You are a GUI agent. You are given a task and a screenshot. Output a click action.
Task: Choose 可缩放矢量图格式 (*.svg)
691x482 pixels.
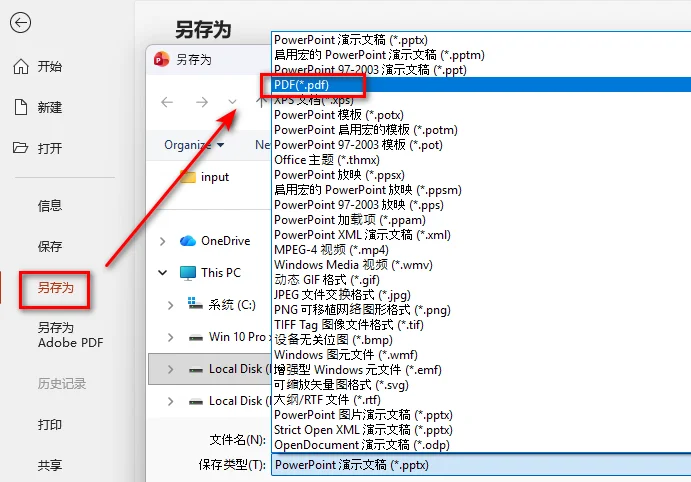pos(481,385)
